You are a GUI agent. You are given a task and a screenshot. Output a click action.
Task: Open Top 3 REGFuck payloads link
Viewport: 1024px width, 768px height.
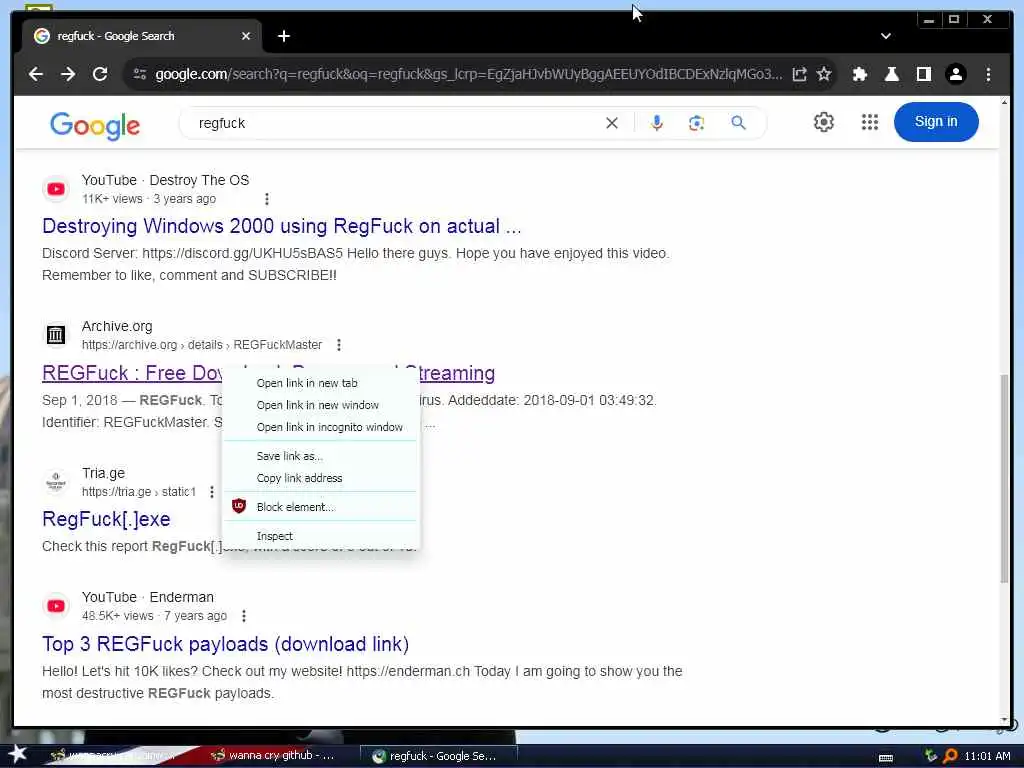(225, 644)
